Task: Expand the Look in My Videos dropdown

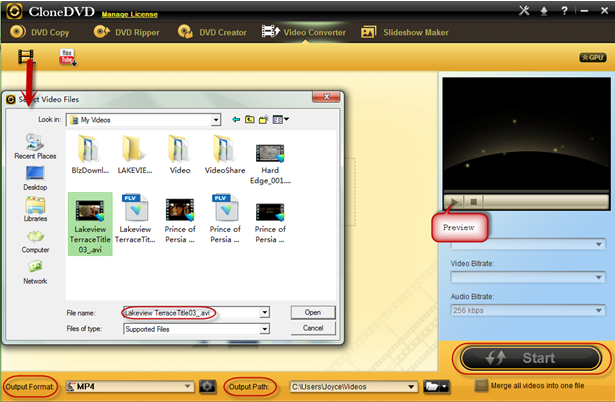Action: click(x=216, y=120)
